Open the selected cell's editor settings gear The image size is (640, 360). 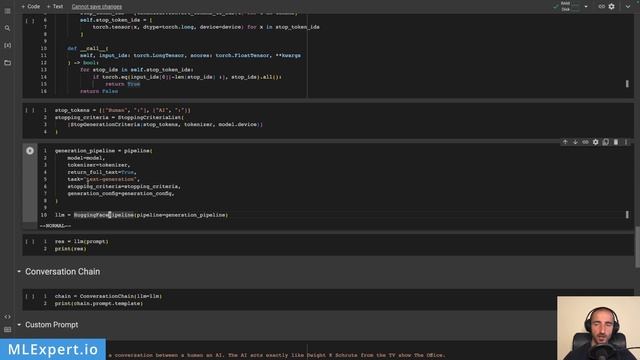point(596,142)
